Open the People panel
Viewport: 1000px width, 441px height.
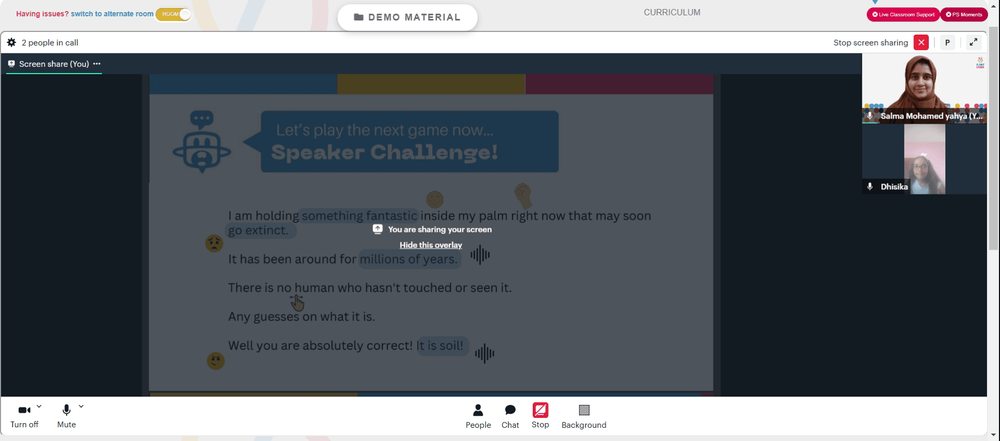[478, 416]
